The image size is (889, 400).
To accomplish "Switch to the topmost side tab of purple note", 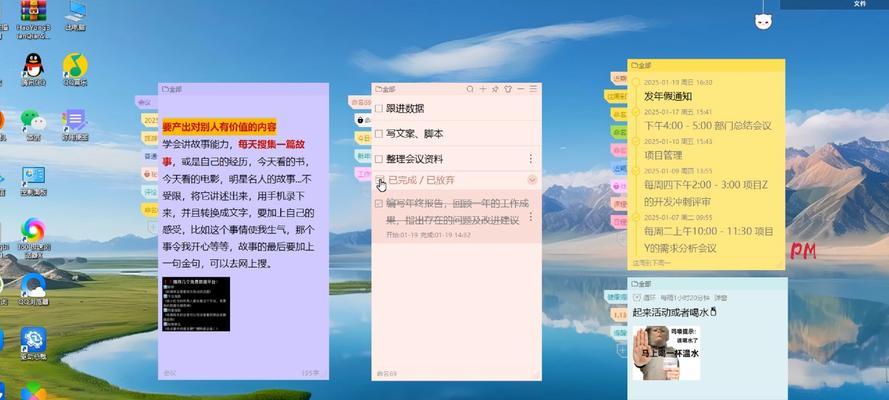I will pyautogui.click(x=146, y=103).
